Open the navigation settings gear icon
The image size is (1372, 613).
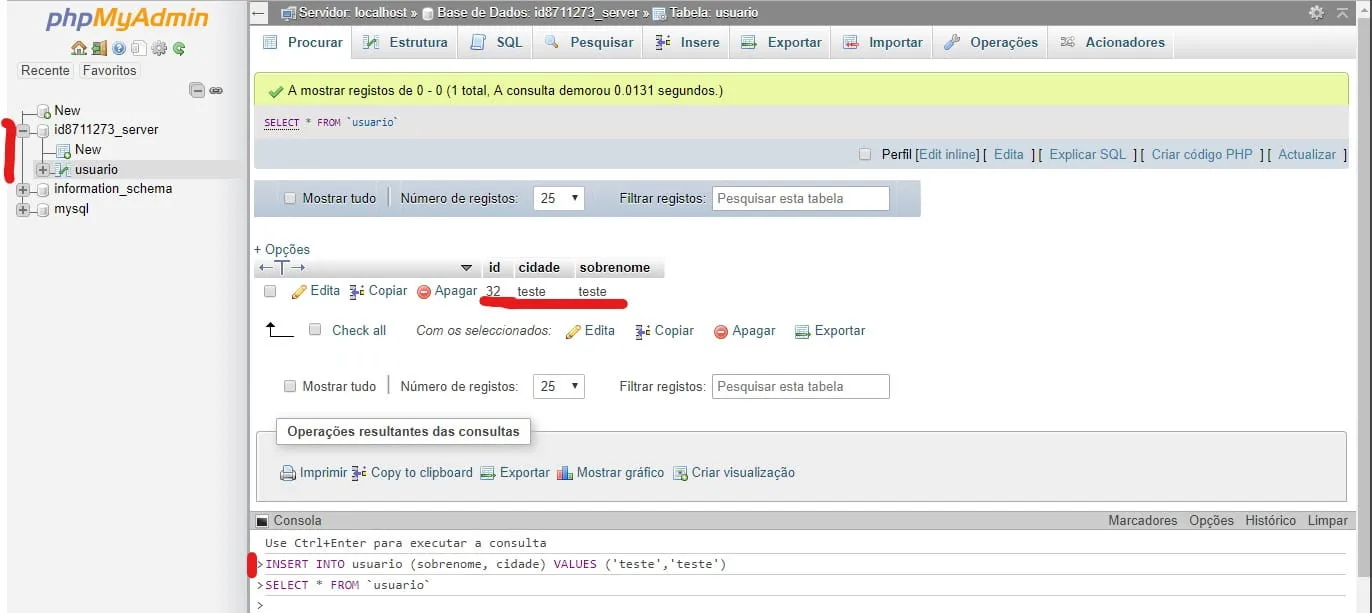[159, 48]
